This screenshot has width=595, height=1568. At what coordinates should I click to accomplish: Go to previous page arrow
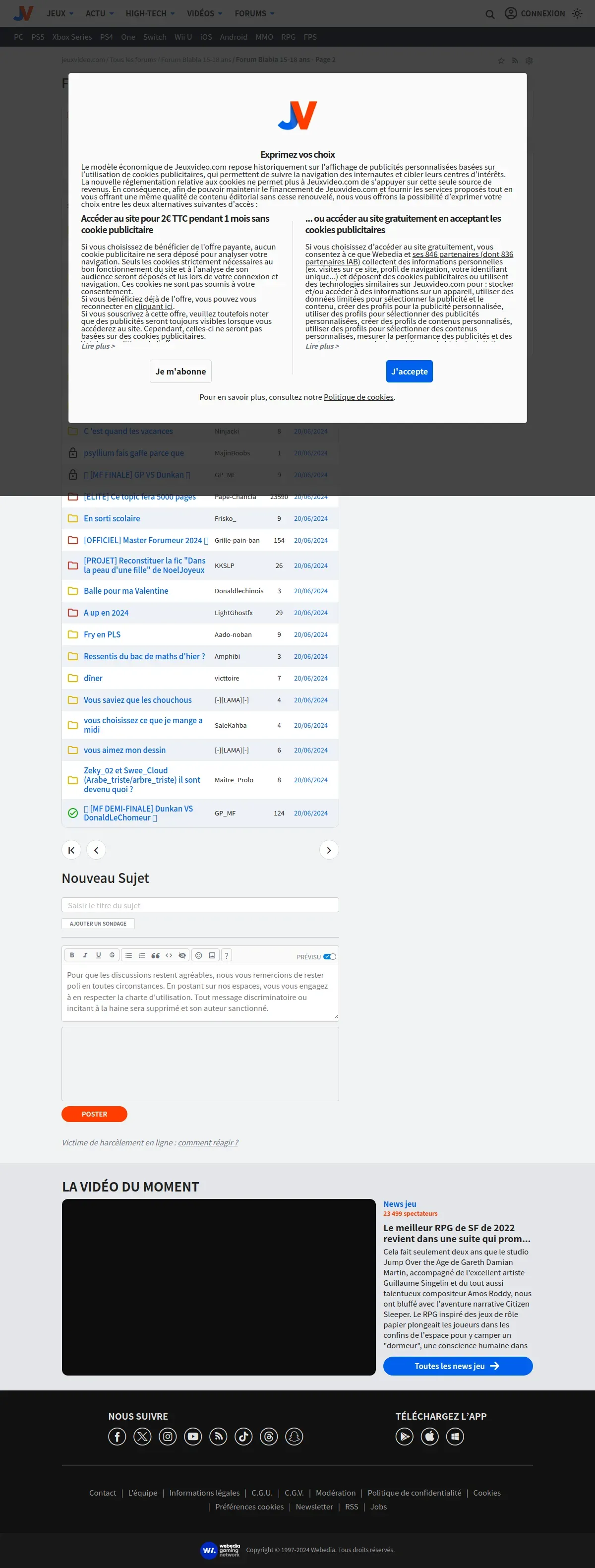pos(96,850)
